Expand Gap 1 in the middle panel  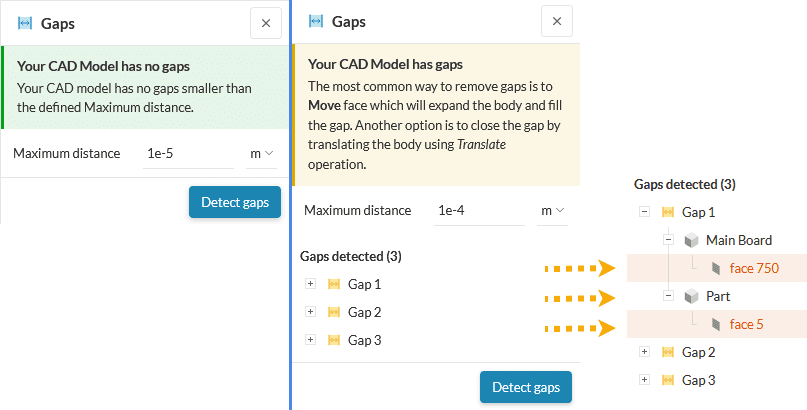tap(310, 284)
